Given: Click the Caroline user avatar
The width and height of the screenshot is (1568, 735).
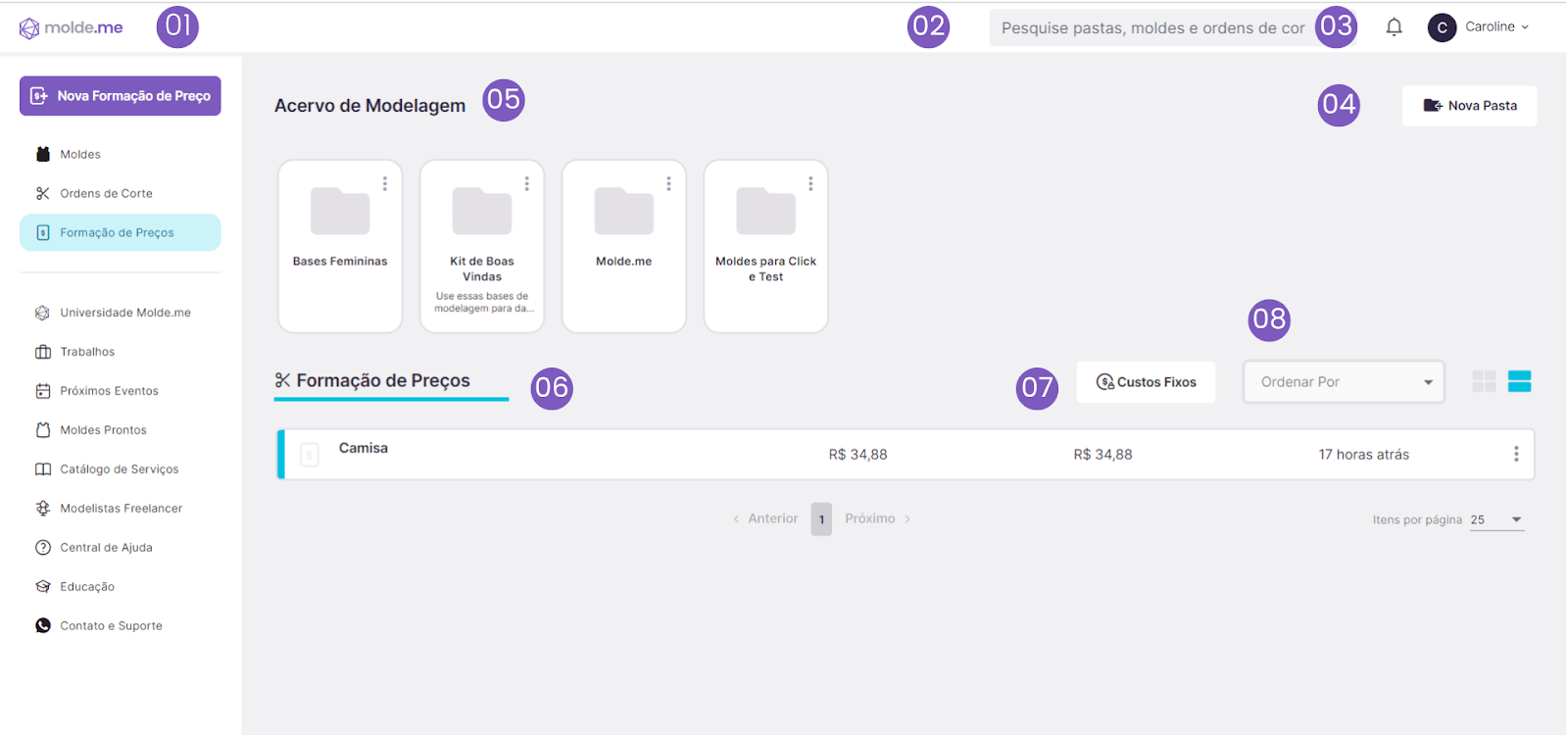Looking at the screenshot, I should 1442,27.
